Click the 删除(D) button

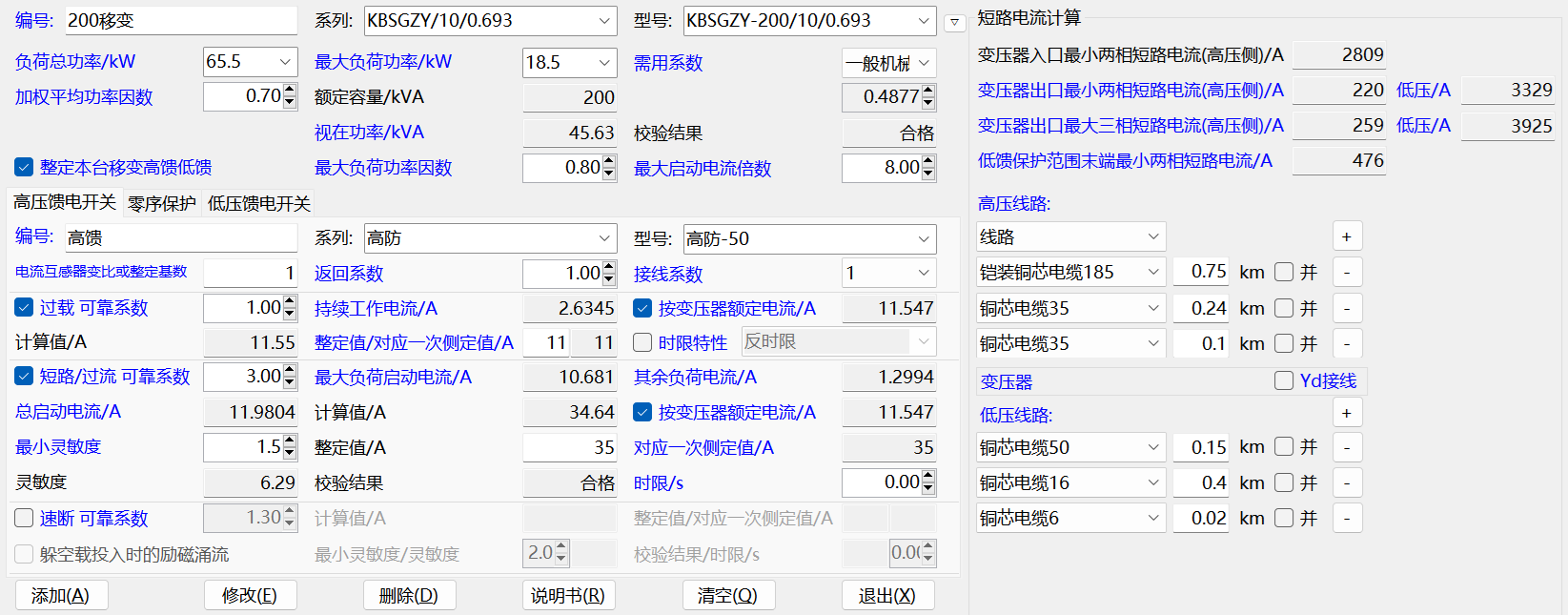tap(409, 596)
